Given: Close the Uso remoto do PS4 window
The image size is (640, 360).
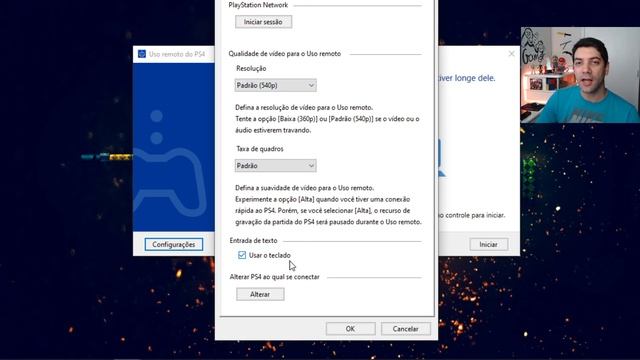Looking at the screenshot, I should click(511, 54).
